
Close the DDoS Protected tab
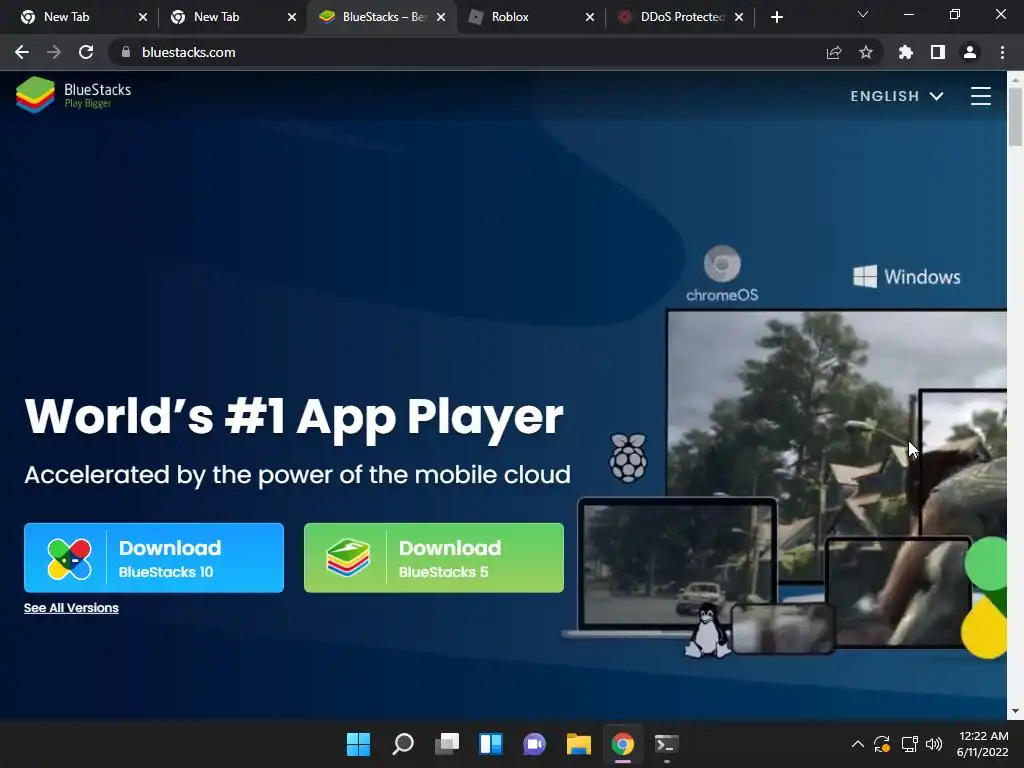pyautogui.click(x=739, y=17)
